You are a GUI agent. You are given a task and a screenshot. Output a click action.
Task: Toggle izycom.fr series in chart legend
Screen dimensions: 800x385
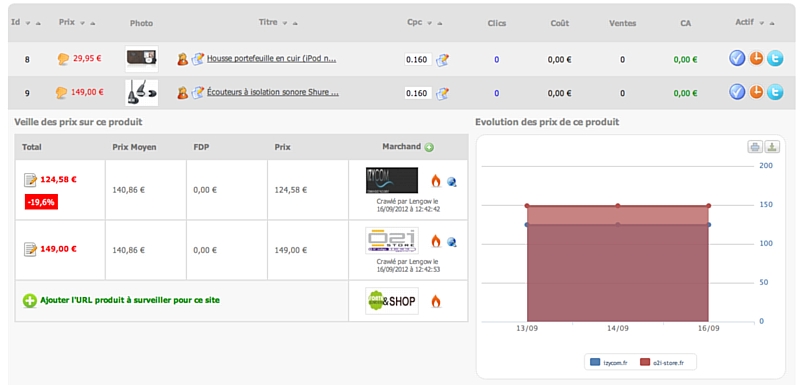pos(609,363)
